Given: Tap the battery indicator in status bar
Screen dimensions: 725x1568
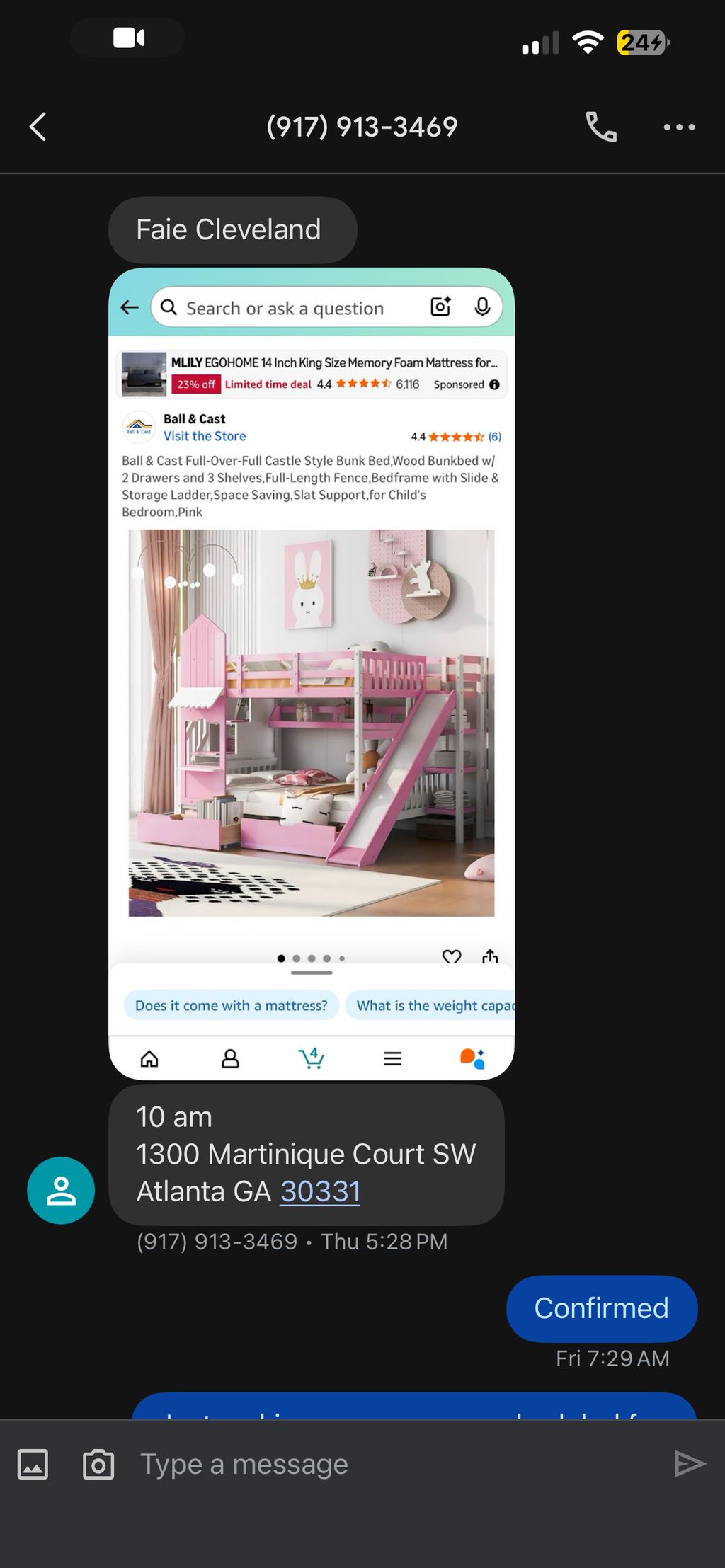Looking at the screenshot, I should 643,42.
